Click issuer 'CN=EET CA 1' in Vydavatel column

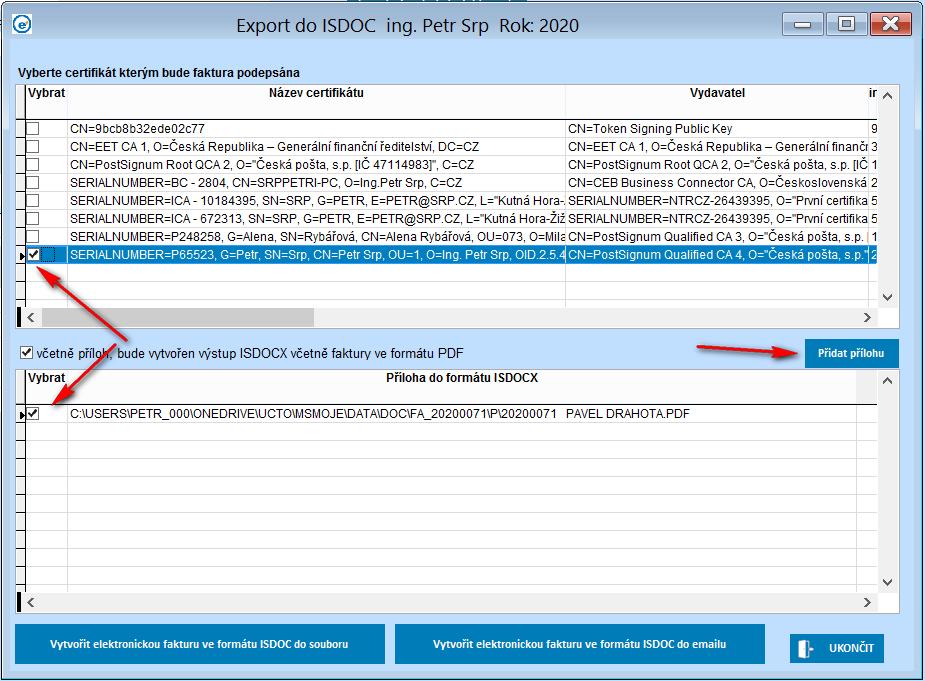[x=717, y=146]
